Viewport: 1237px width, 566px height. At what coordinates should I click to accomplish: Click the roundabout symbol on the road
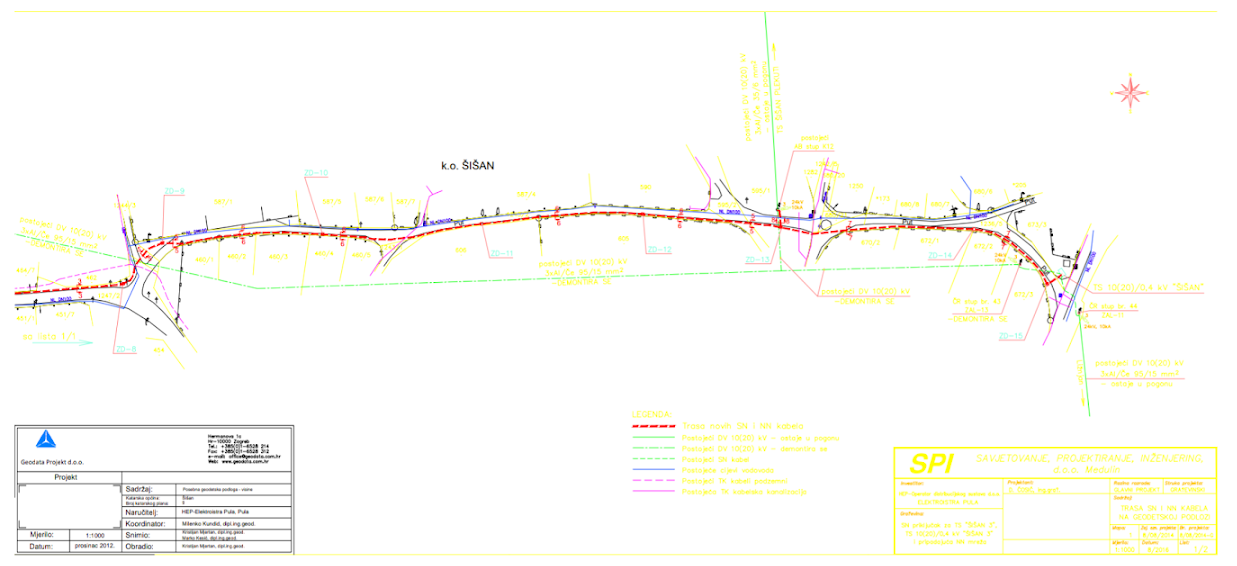(x=826, y=225)
